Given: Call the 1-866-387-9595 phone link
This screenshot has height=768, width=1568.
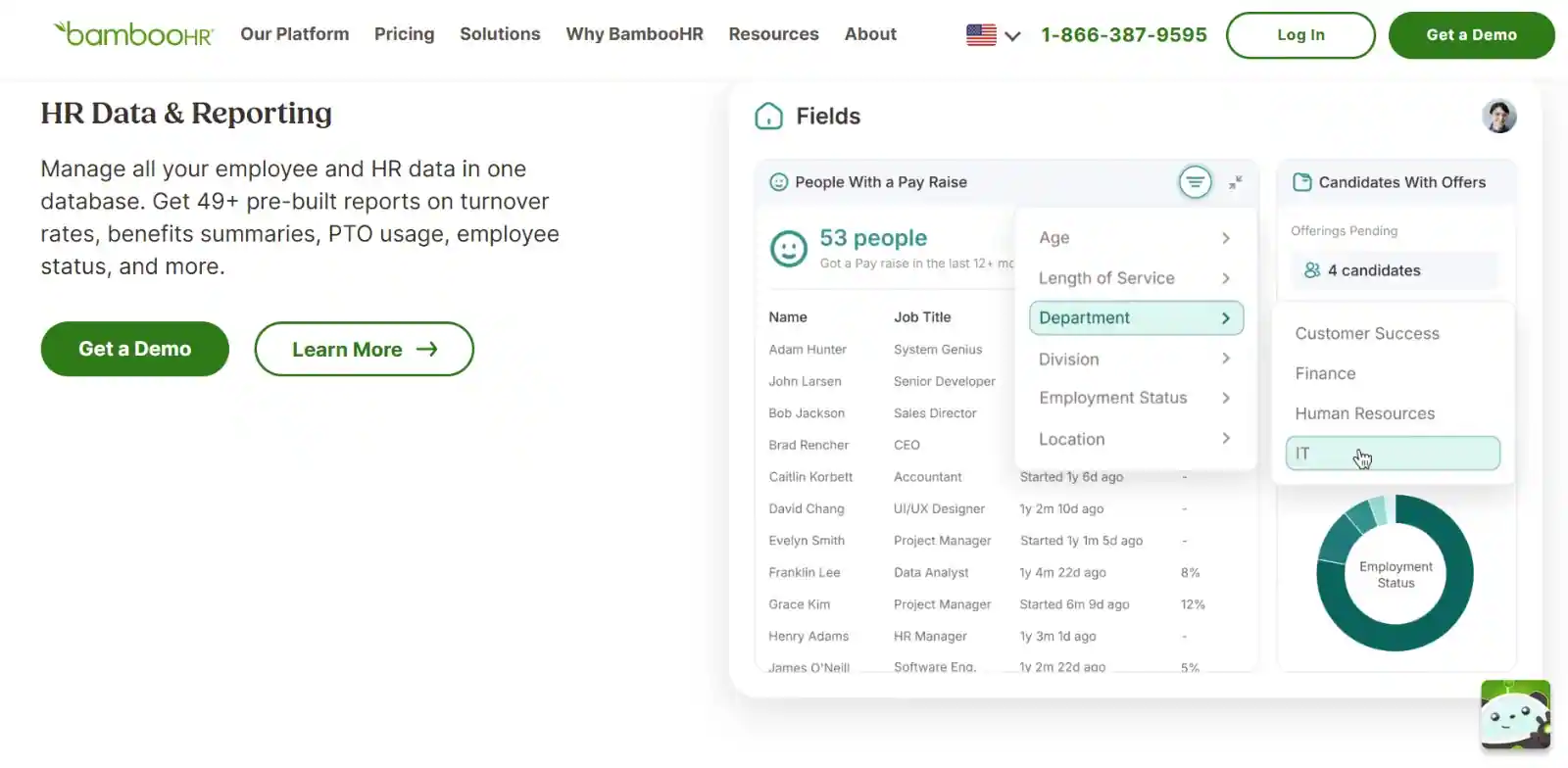Looking at the screenshot, I should coord(1123,35).
